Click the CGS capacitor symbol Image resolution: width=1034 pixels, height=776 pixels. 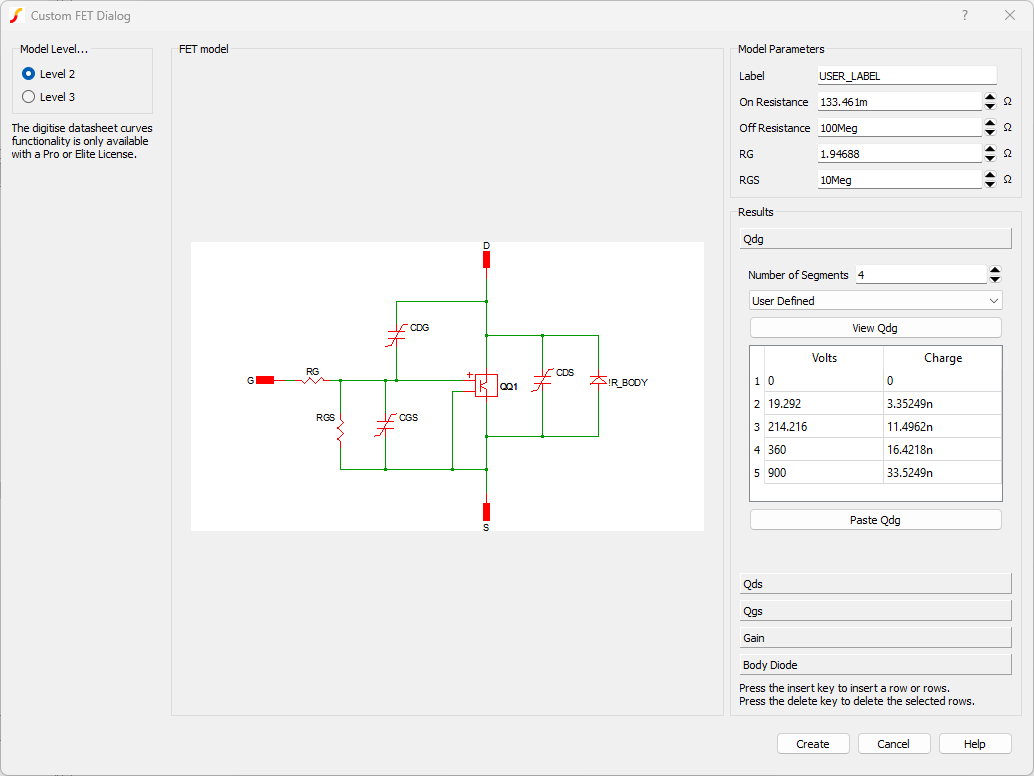[x=385, y=425]
